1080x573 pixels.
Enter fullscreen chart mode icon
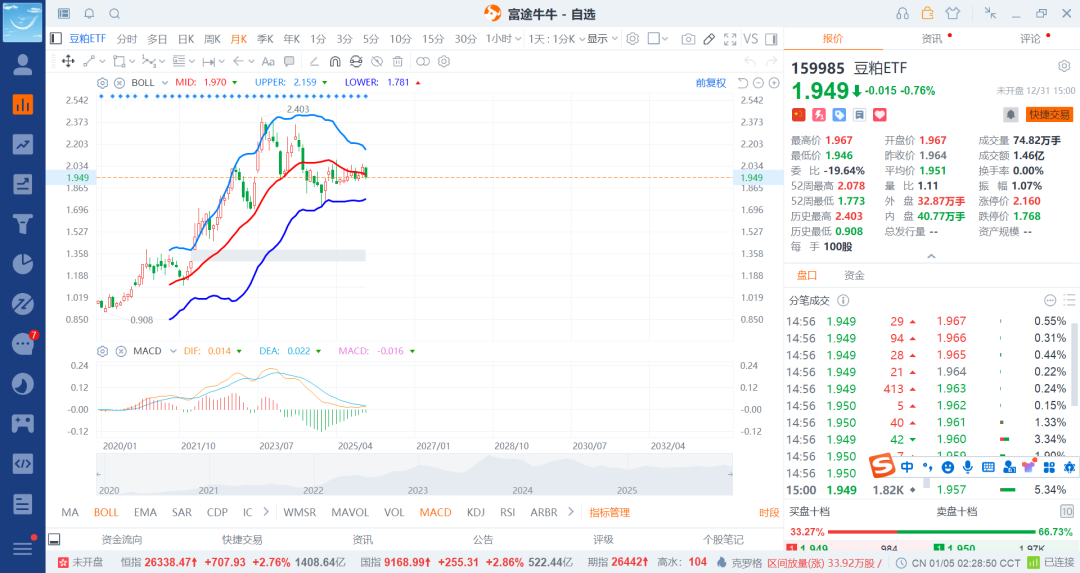[x=730, y=39]
